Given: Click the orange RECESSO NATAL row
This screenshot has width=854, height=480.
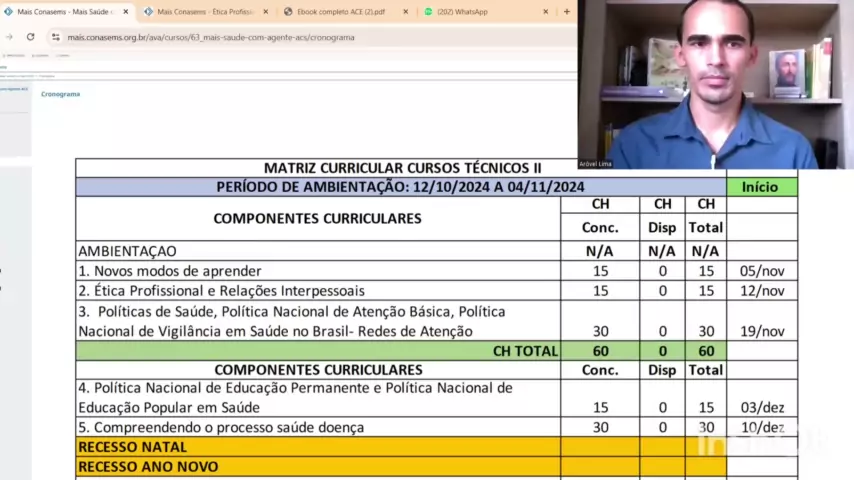Looking at the screenshot, I should pyautogui.click(x=318, y=447).
